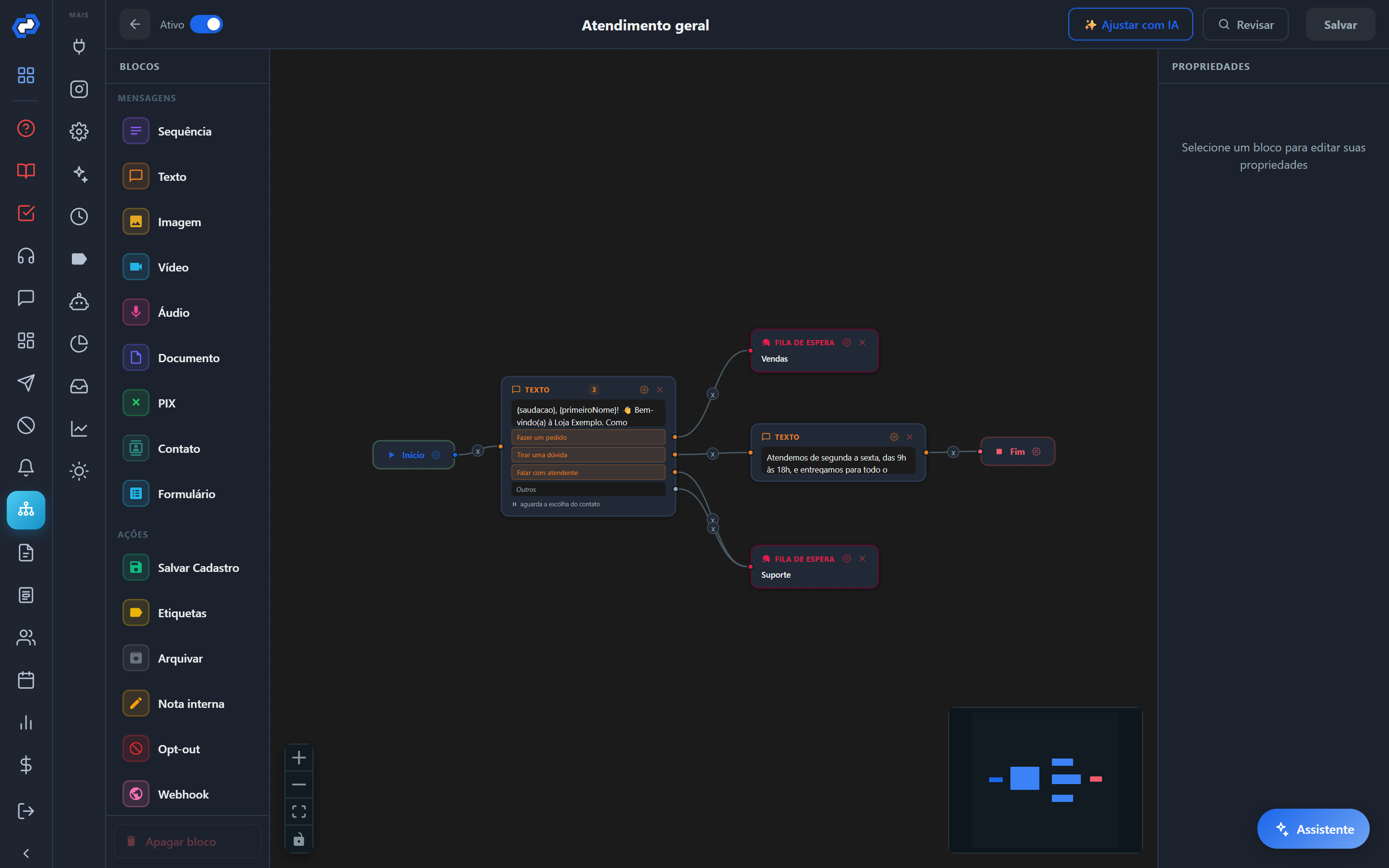The height and width of the screenshot is (868, 1389).
Task: Click the sun theme icon
Action: (79, 471)
